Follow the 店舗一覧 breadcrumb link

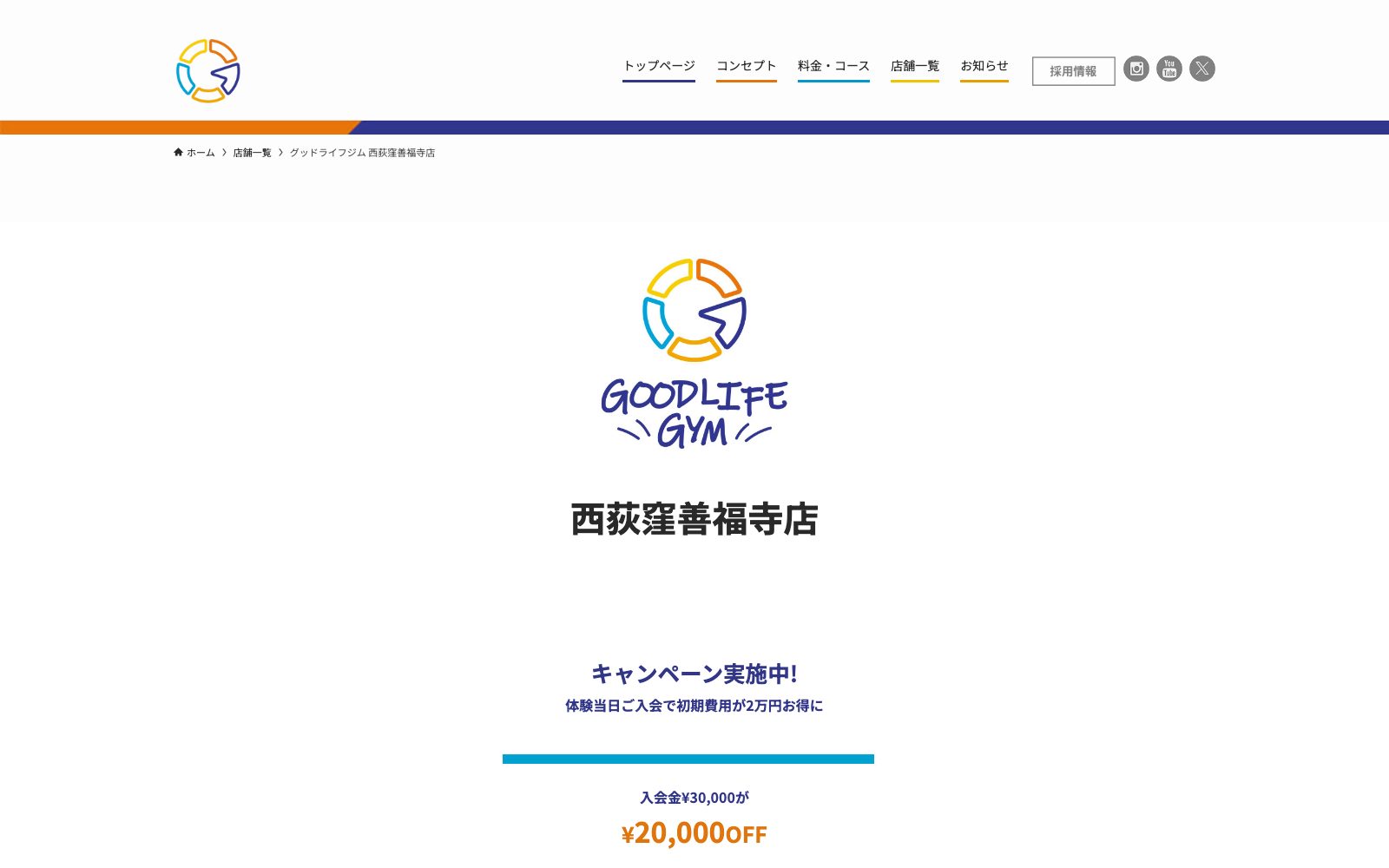point(252,153)
